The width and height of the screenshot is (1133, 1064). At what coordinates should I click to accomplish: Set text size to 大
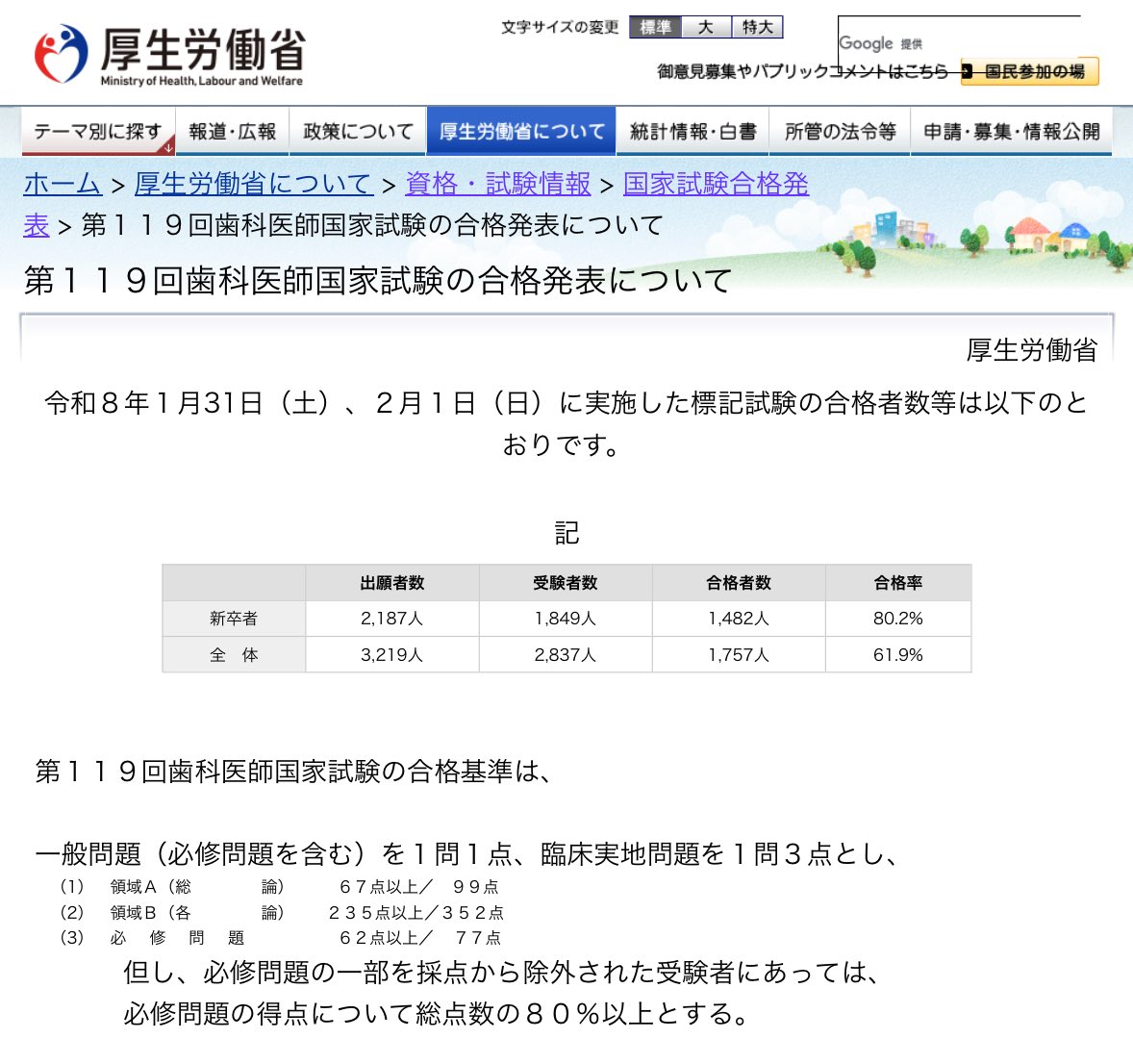[707, 28]
